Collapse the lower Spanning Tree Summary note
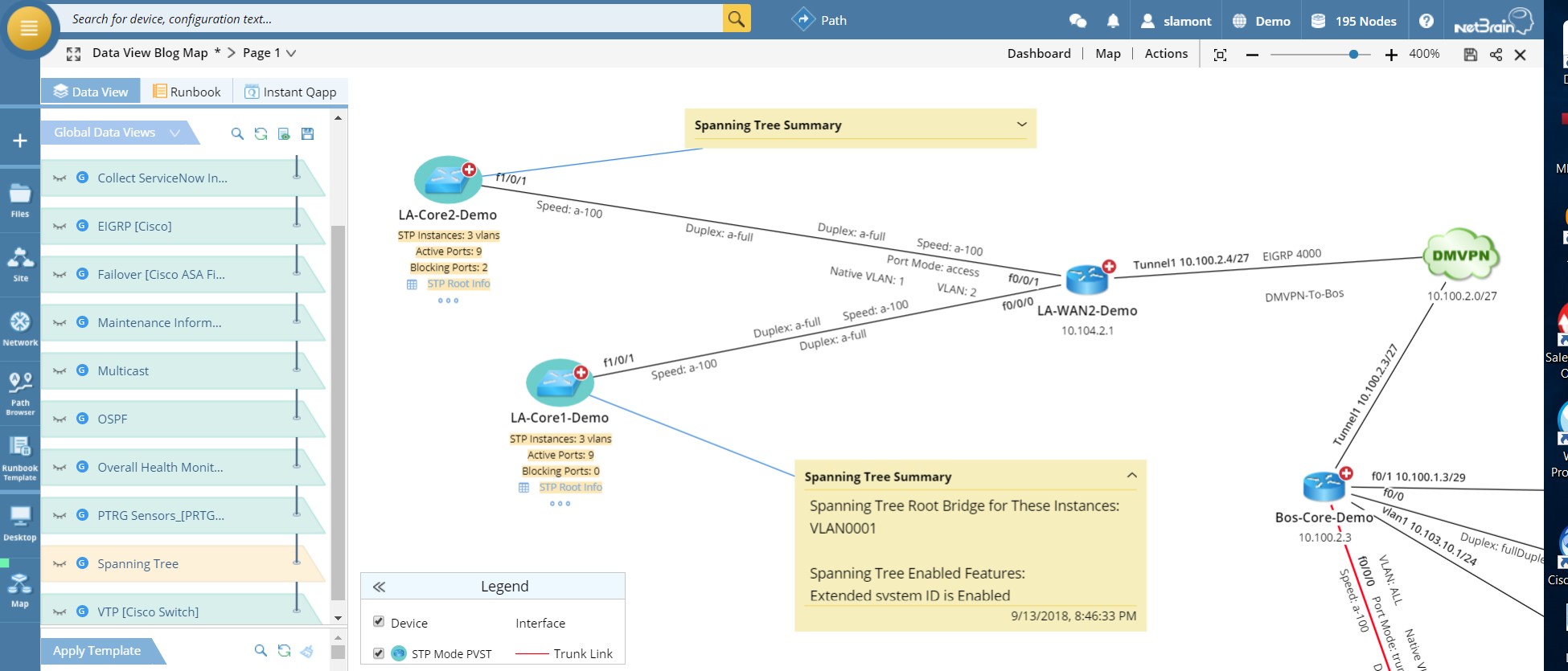This screenshot has height=671, width=1568. 1131,476
